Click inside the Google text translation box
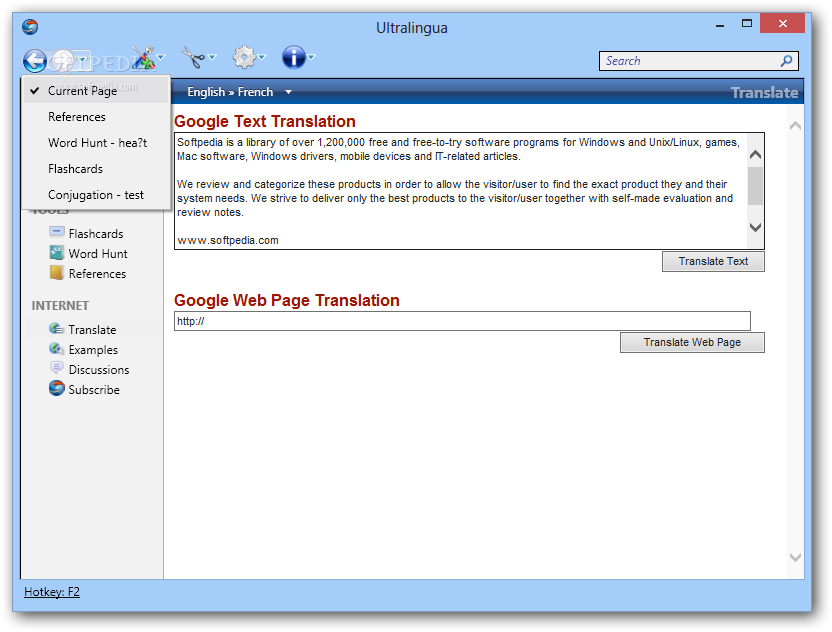 click(461, 191)
